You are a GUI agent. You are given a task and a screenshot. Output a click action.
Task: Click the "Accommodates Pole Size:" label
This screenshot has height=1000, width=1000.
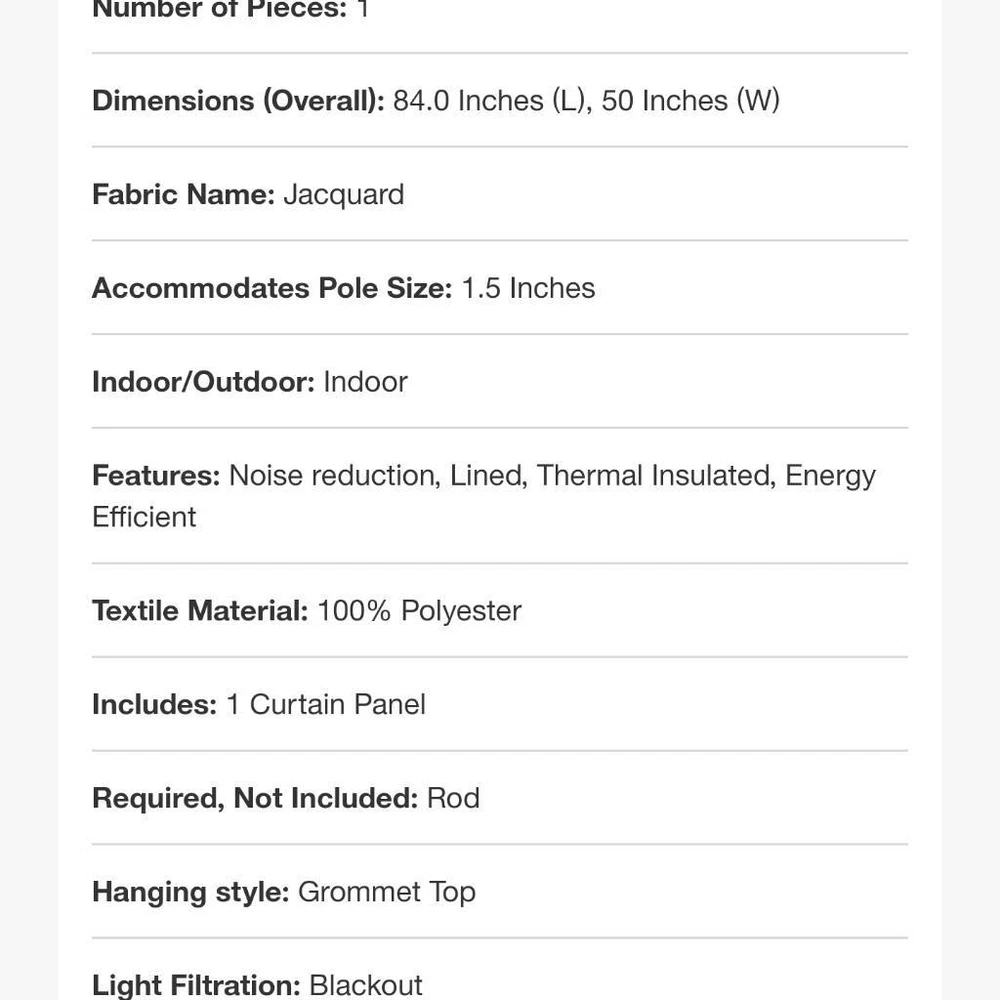pyautogui.click(x=272, y=288)
